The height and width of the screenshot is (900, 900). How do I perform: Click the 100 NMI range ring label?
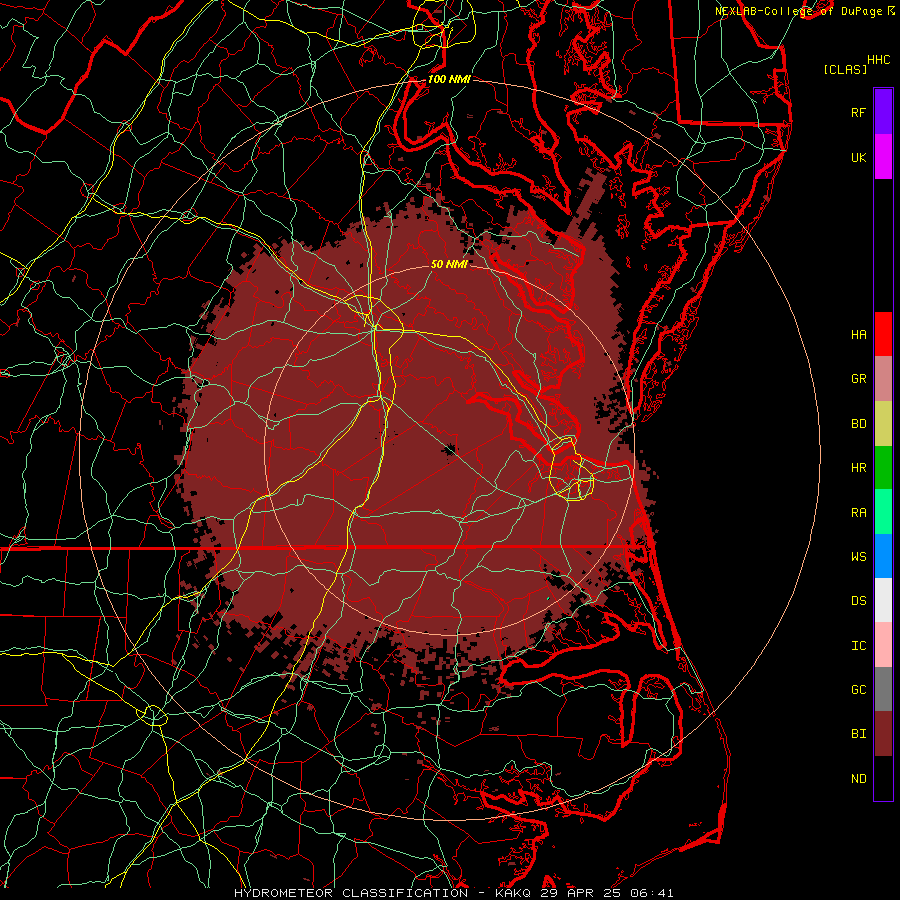449,79
